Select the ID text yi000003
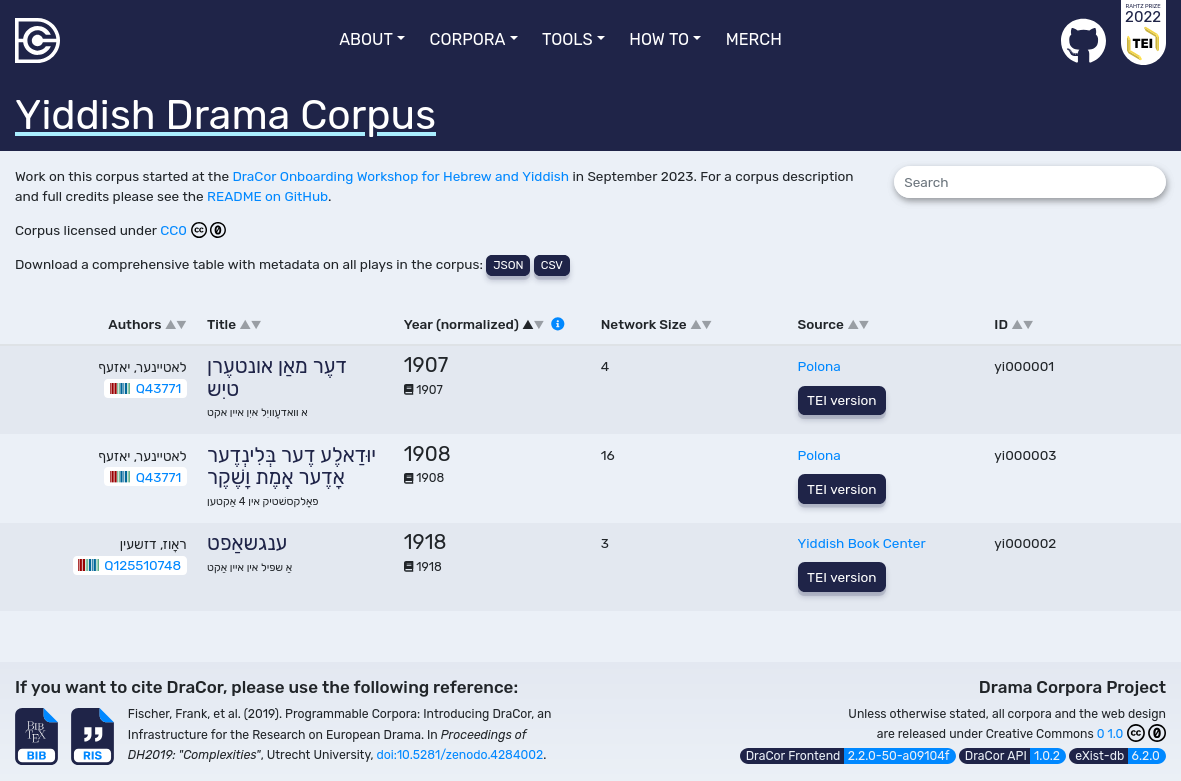Image resolution: width=1181 pixels, height=781 pixels. point(1025,456)
